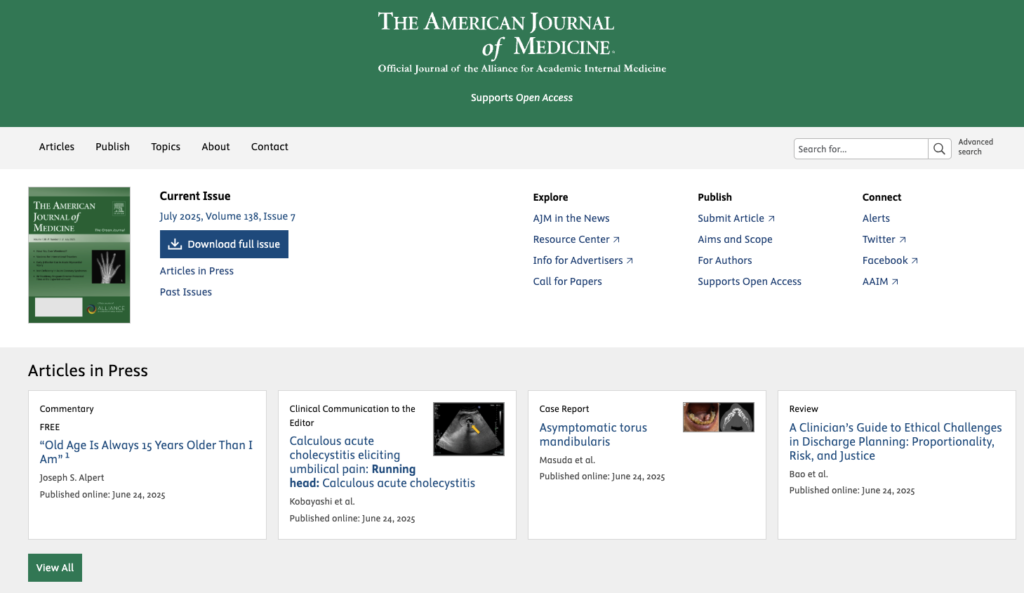This screenshot has height=593, width=1024.
Task: Open the Calculous acute cholecystitis article
Action: (382, 462)
